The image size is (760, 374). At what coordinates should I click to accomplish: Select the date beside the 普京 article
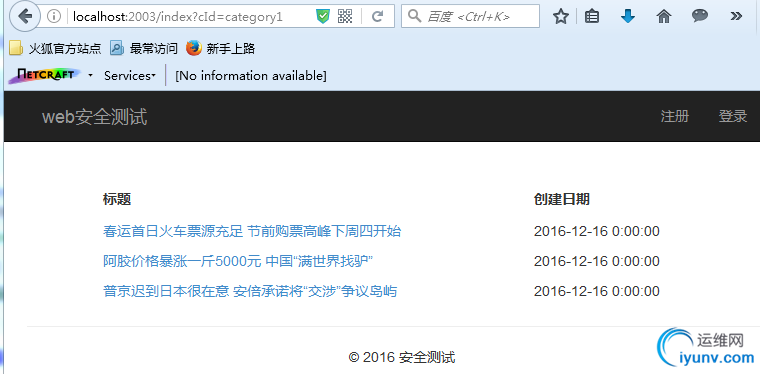pyautogui.click(x=597, y=291)
